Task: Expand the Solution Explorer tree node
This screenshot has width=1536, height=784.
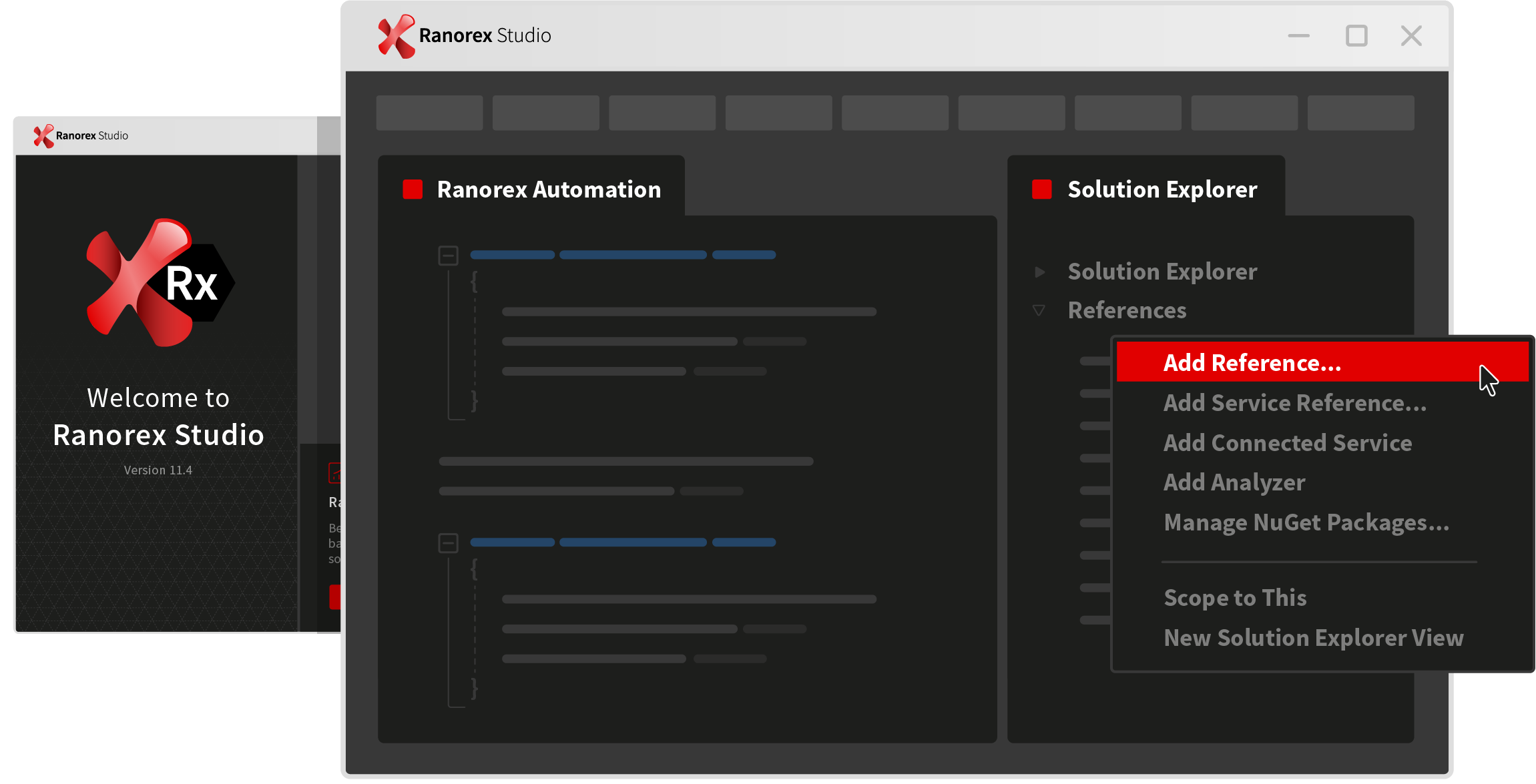Action: [1039, 272]
